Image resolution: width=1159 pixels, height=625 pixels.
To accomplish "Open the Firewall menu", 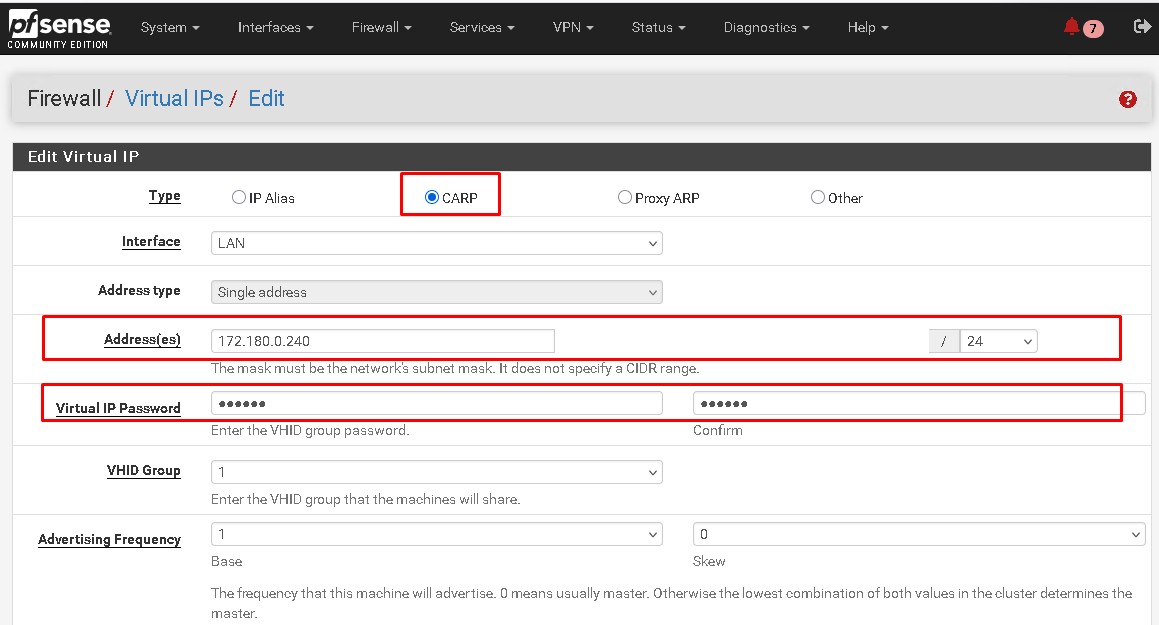I will click(381, 27).
